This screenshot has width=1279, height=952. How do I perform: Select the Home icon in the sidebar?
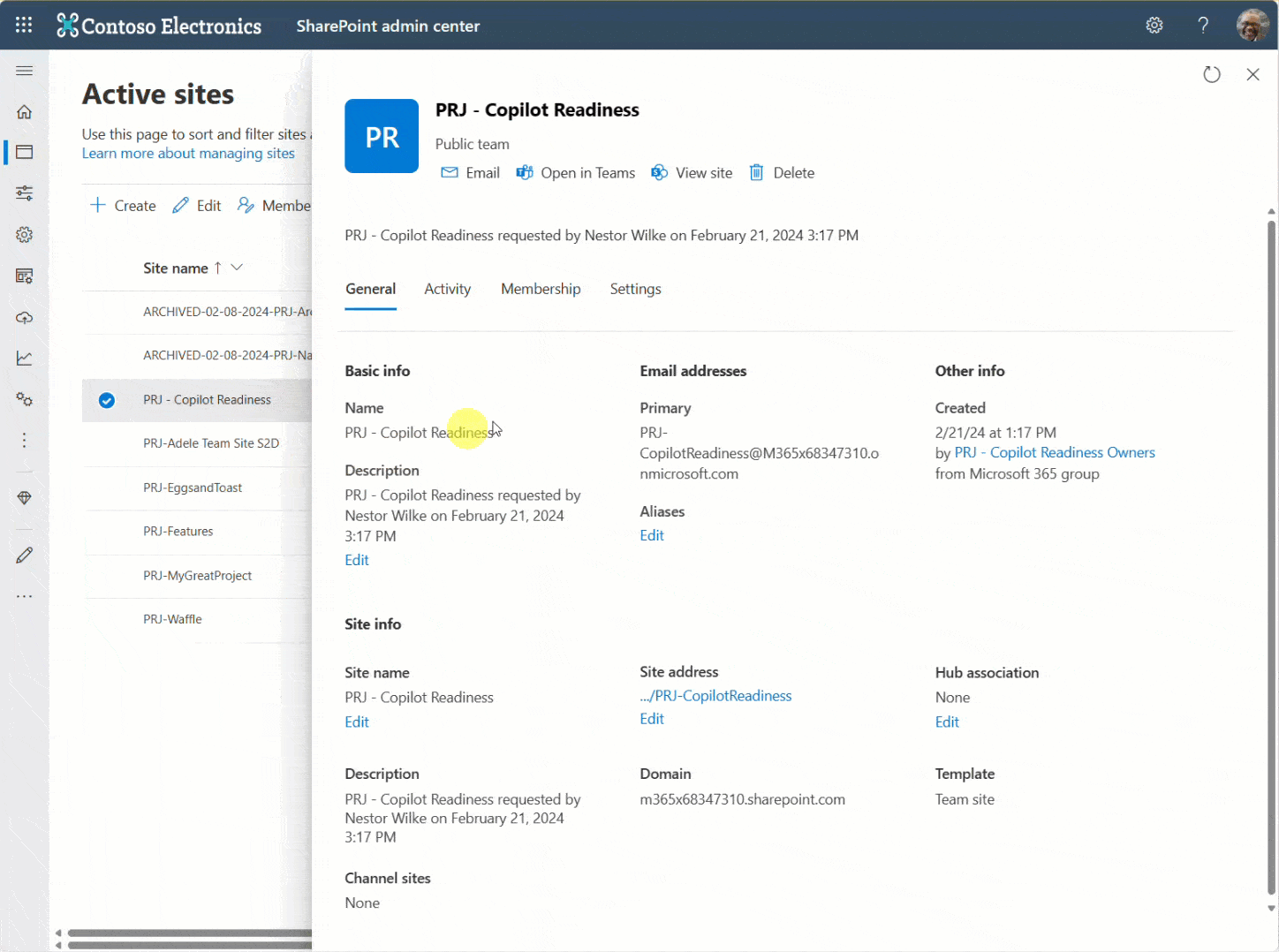tap(24, 112)
